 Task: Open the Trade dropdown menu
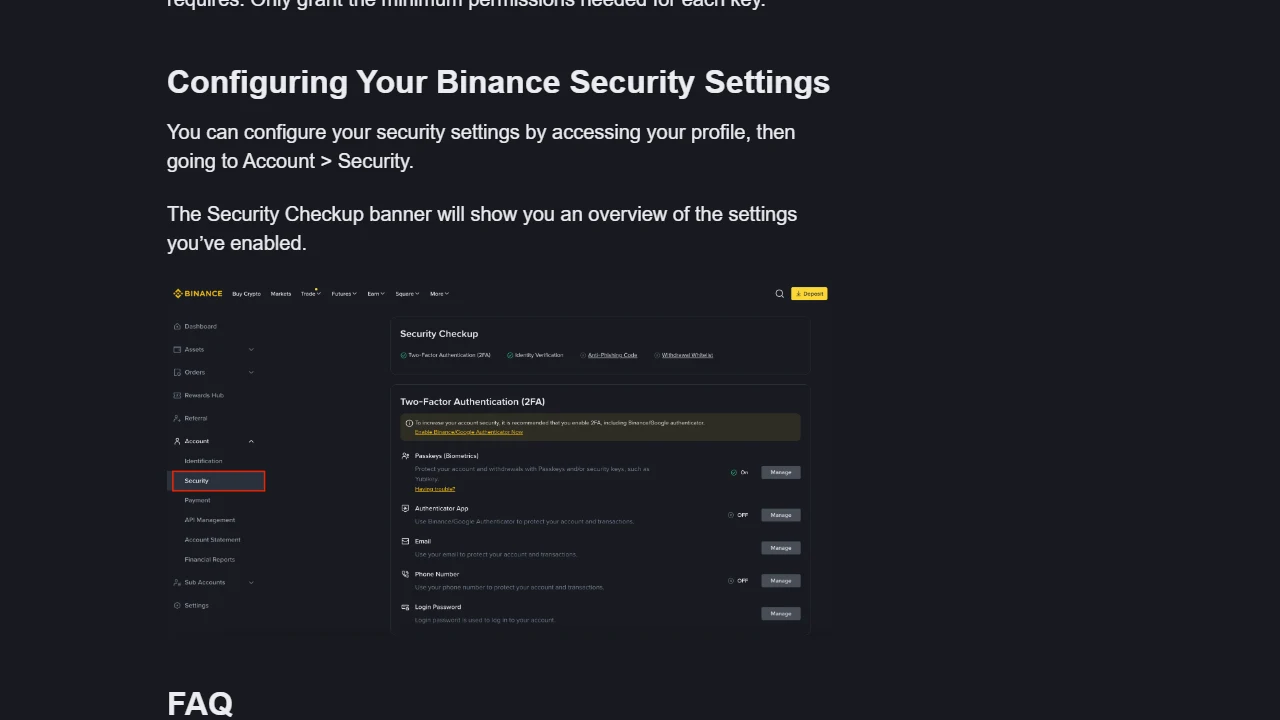(x=311, y=294)
